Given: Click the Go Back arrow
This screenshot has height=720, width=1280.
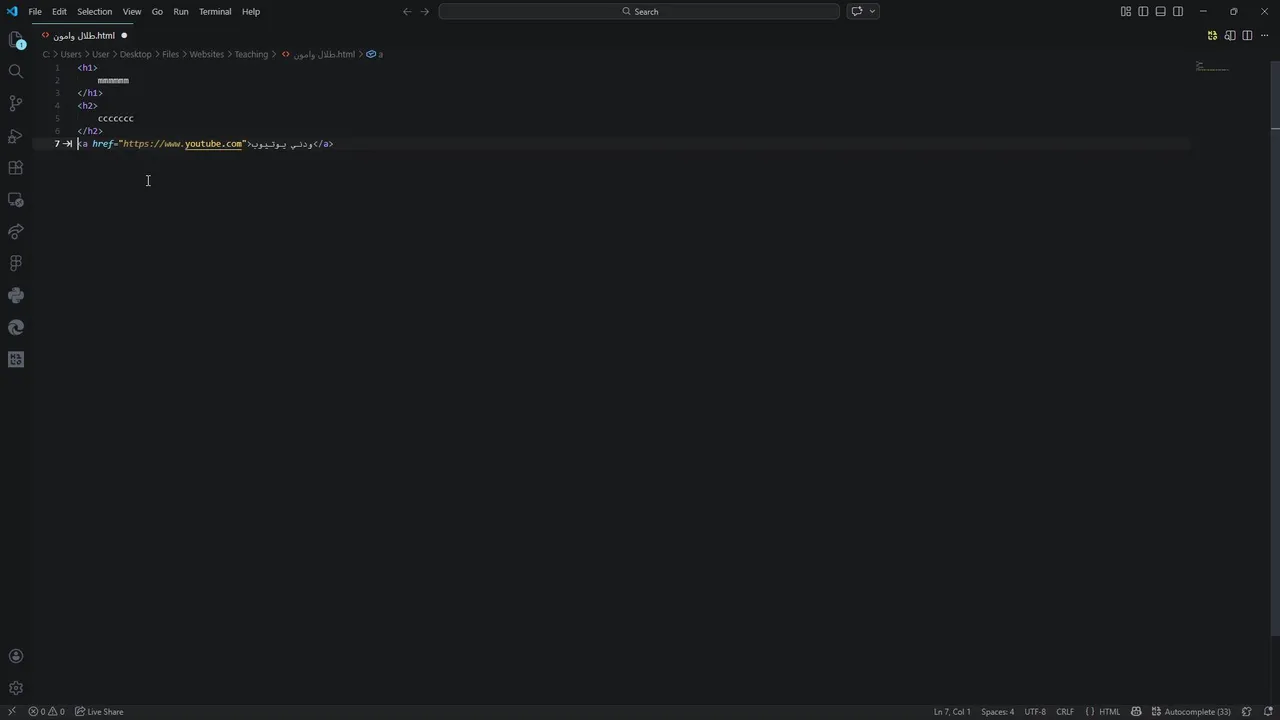Looking at the screenshot, I should coord(407,11).
